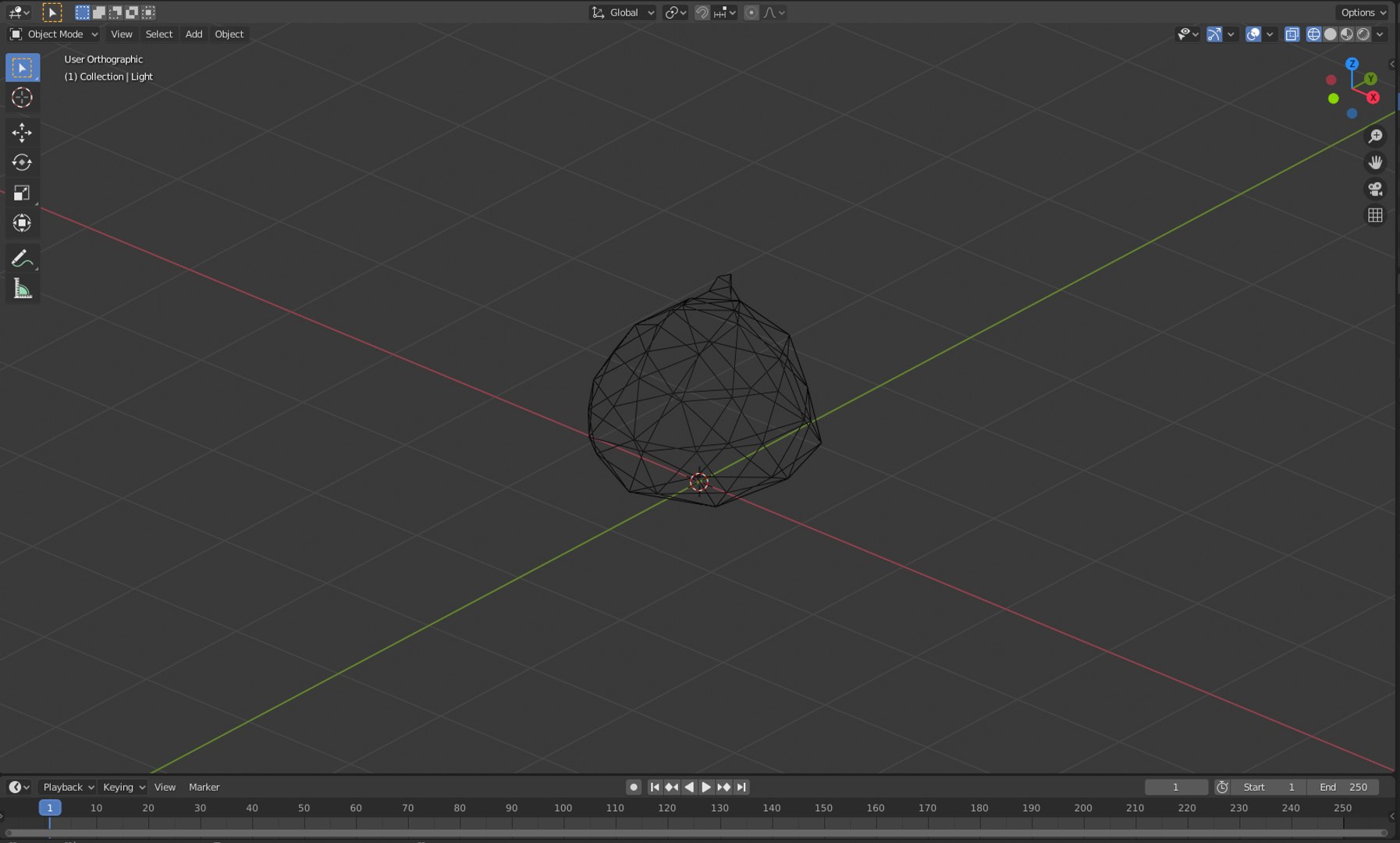Set selection mode to invert selection
This screenshot has width=1400, height=843.
pos(132,12)
